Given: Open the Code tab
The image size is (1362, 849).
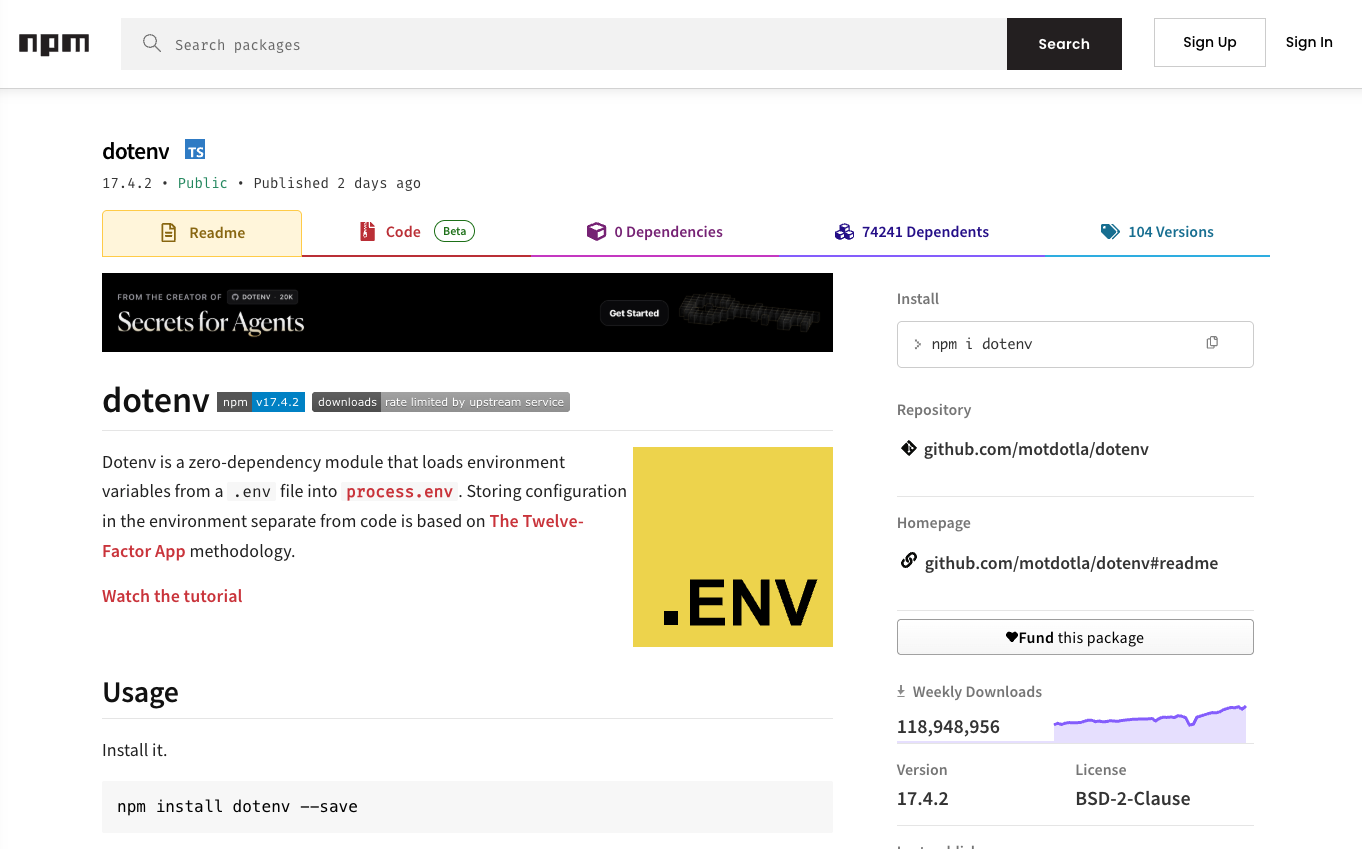Looking at the screenshot, I should 417,232.
